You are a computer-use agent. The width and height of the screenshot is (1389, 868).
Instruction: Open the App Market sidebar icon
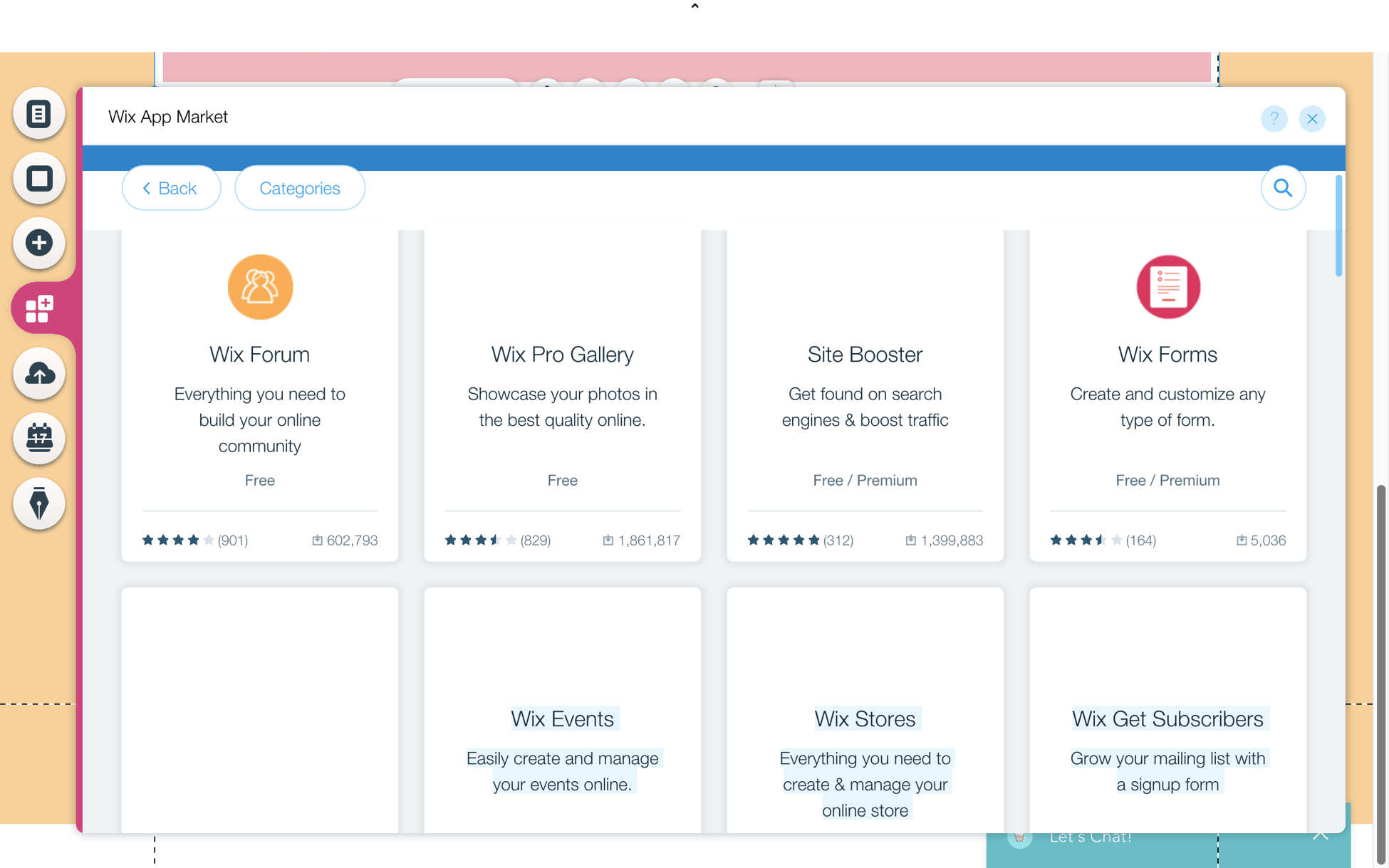39,308
